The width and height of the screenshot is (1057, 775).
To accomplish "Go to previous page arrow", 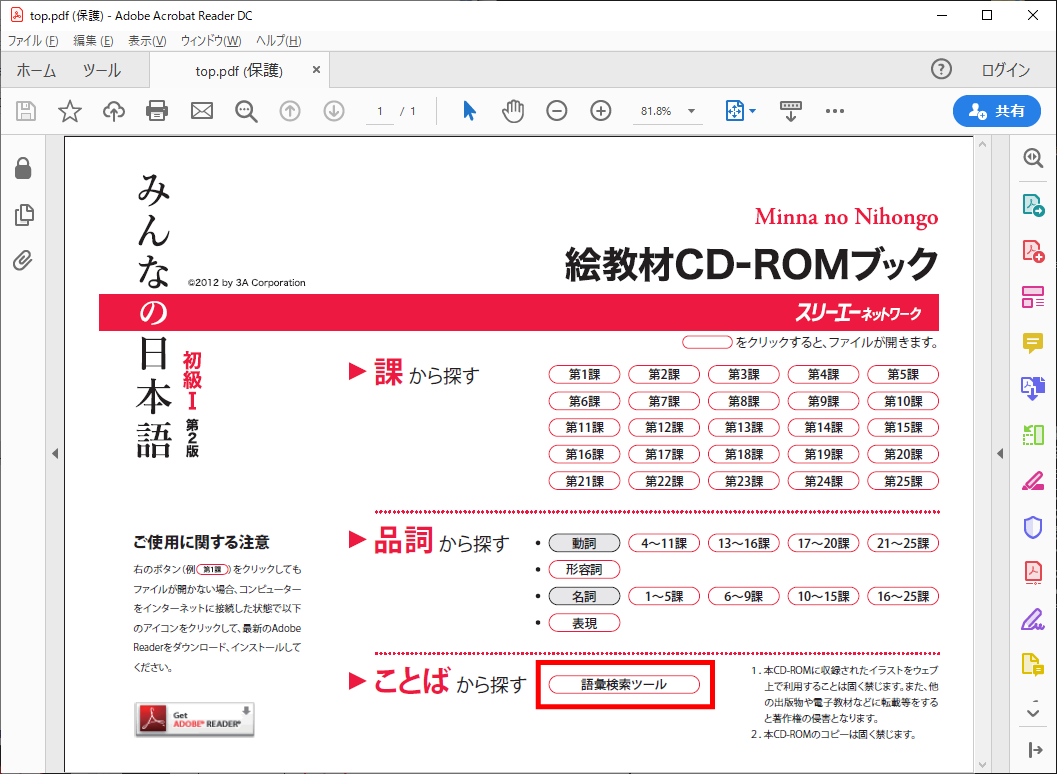I will (x=290, y=111).
